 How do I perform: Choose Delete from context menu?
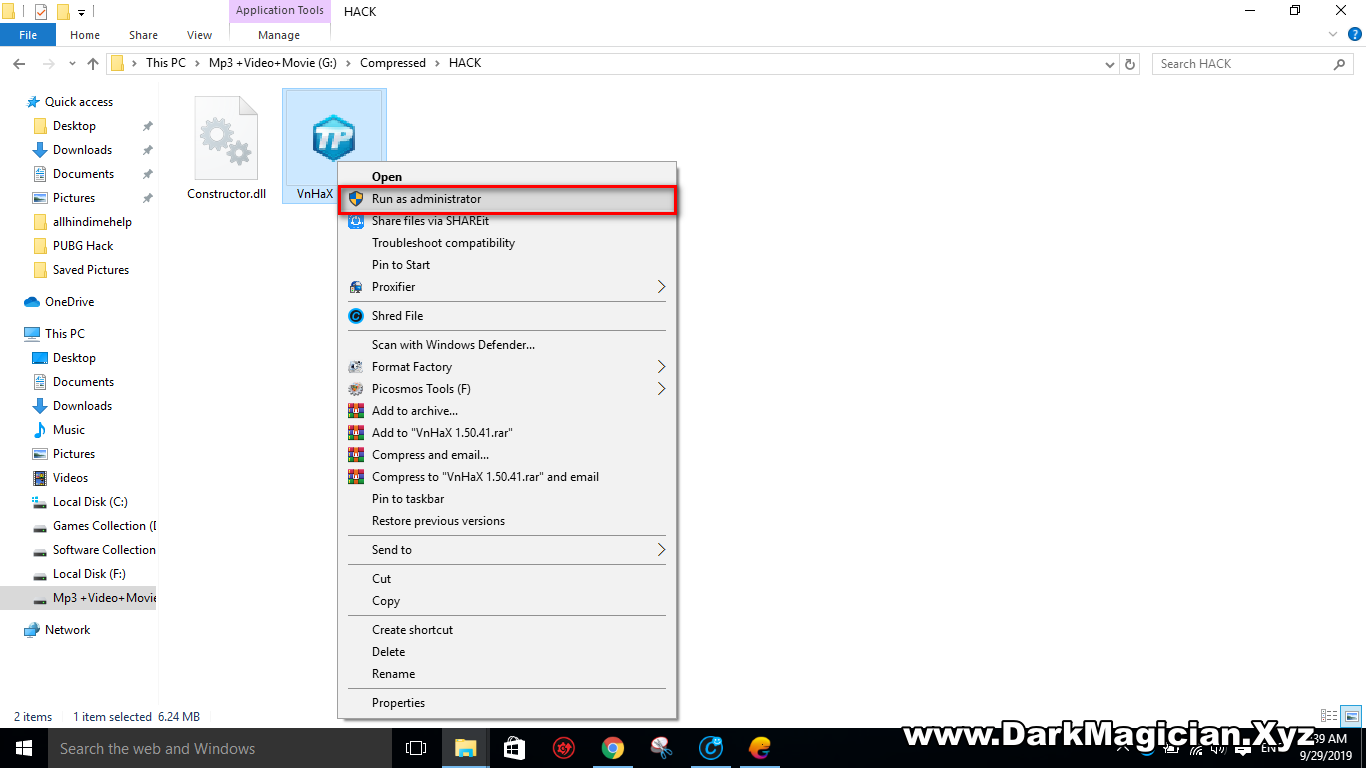507,652
